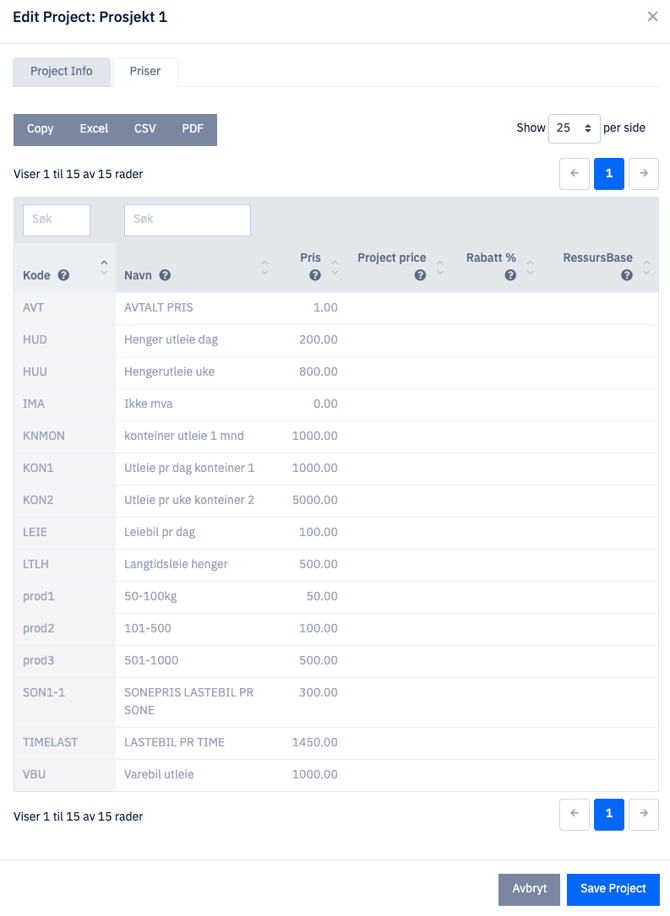Click the Rabatt % help icon

coord(510,275)
